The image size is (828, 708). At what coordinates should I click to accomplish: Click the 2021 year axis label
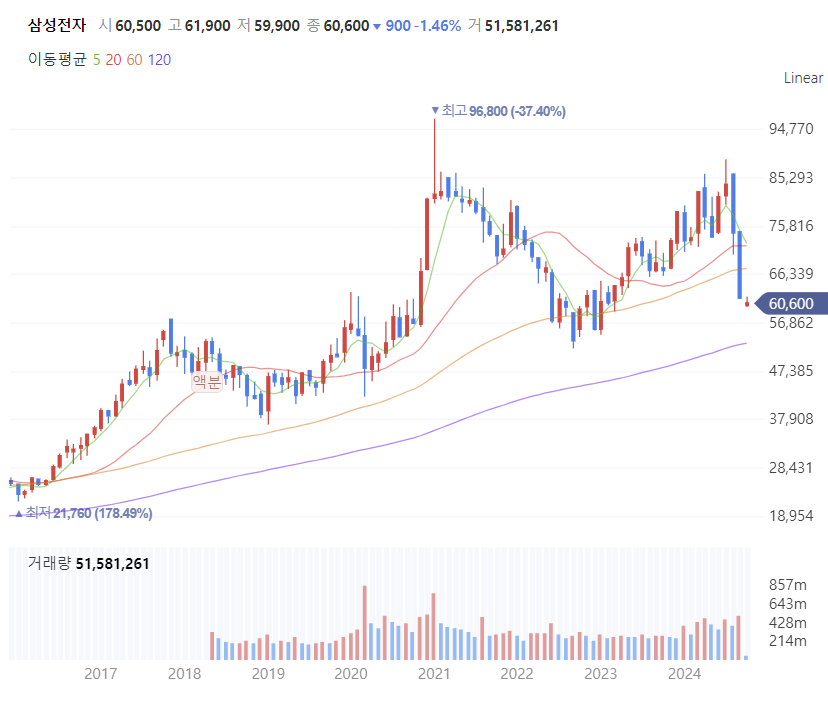[x=435, y=674]
